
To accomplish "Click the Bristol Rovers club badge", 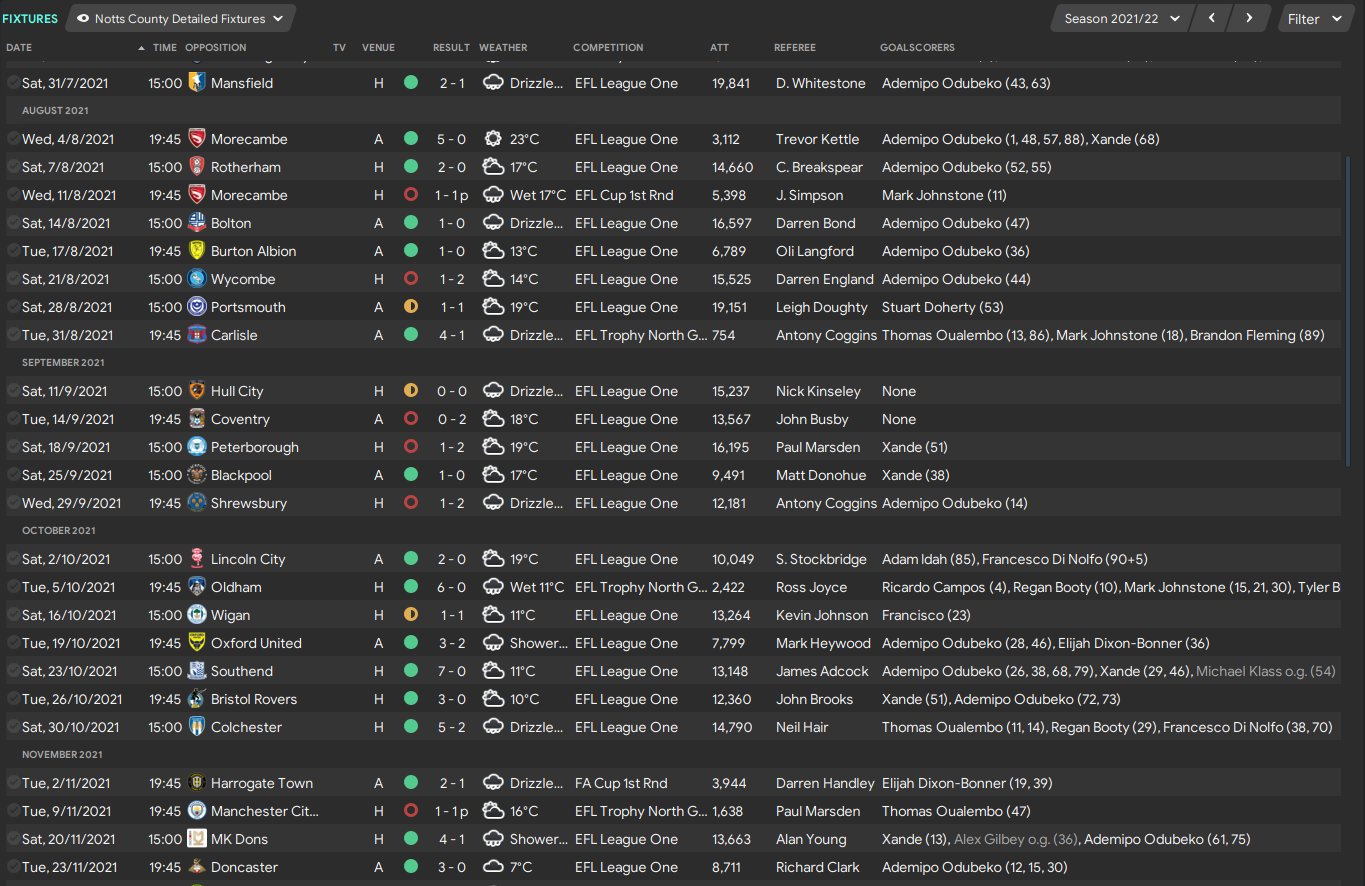I will click(197, 699).
